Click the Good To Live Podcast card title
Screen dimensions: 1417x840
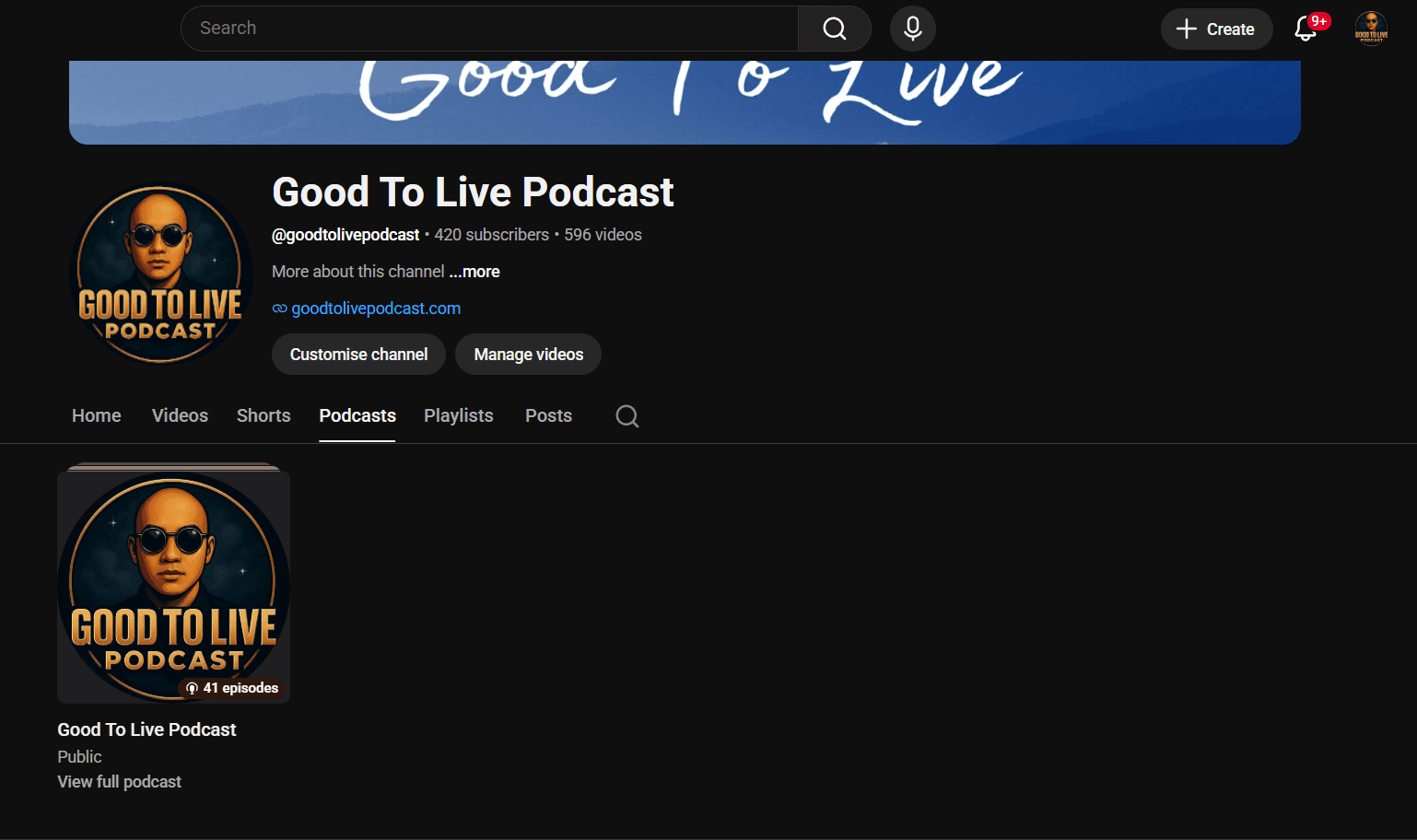pos(146,729)
